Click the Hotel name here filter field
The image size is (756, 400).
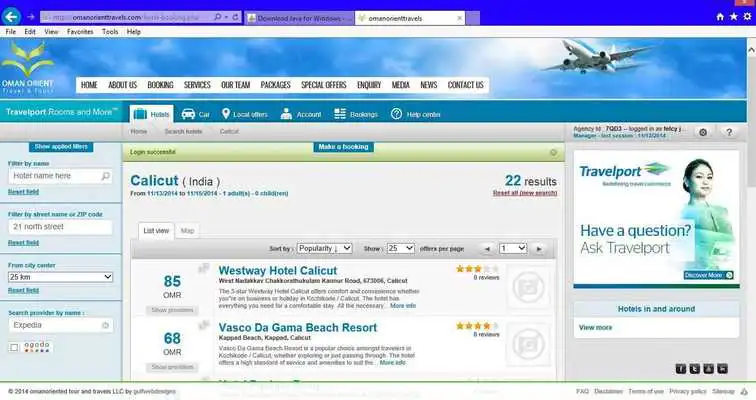click(x=60, y=176)
